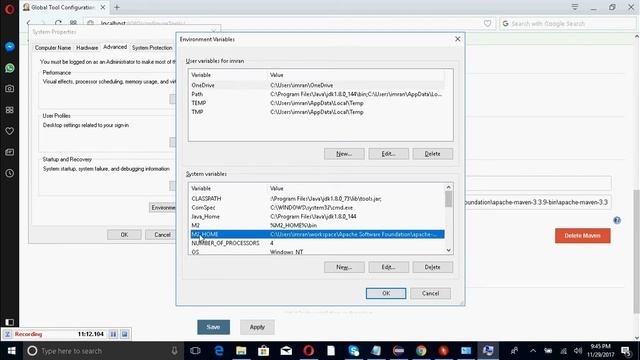Cancel the Environment Variables dialog

(x=430, y=293)
